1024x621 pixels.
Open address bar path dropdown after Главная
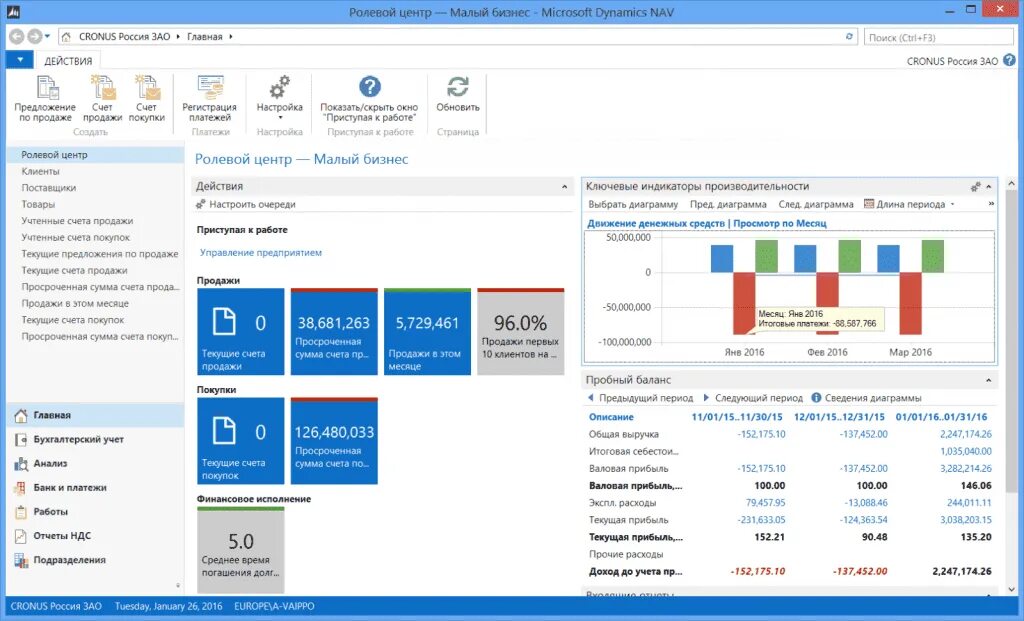click(231, 37)
